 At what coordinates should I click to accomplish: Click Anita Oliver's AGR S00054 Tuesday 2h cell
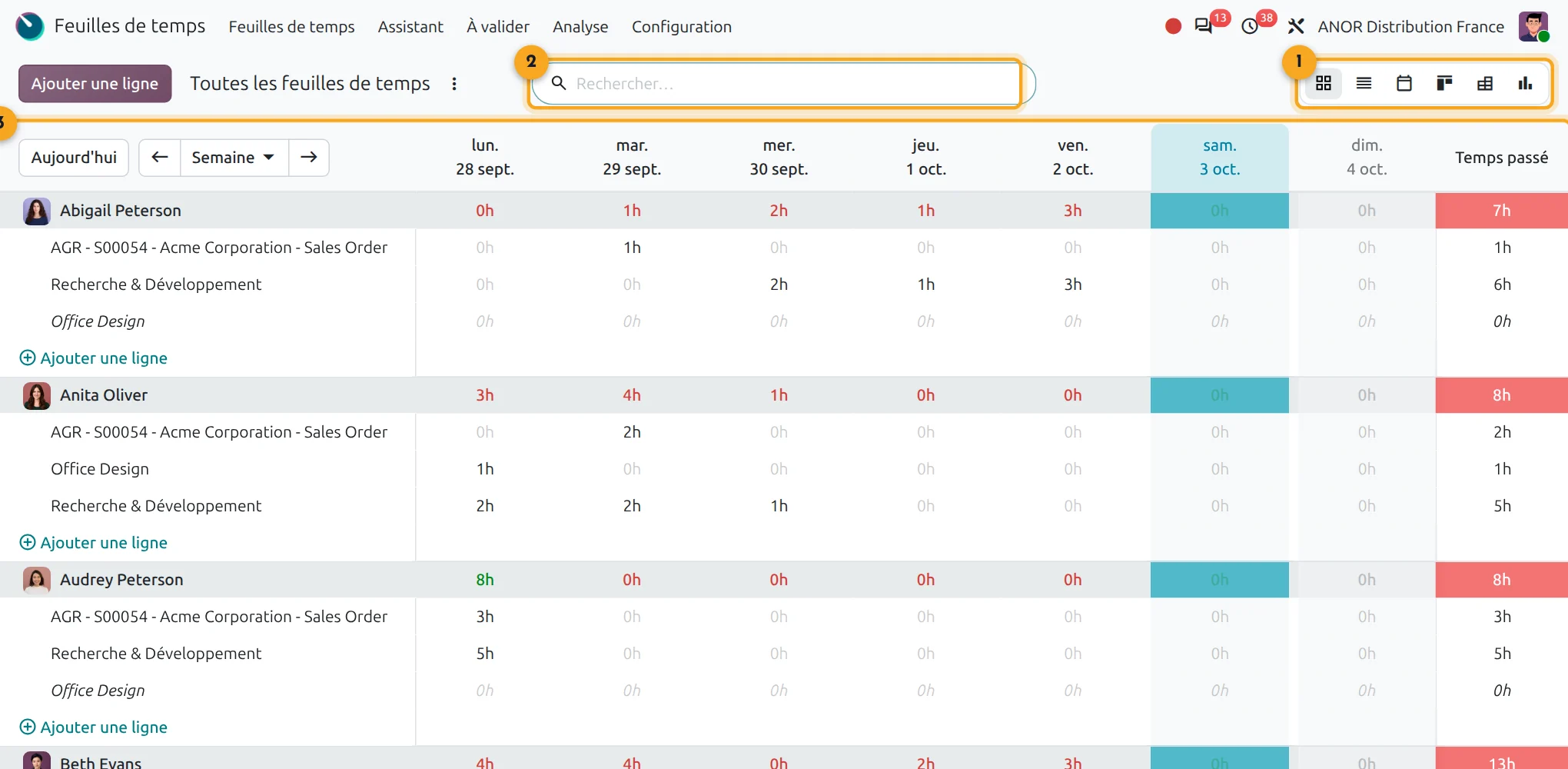pos(632,432)
